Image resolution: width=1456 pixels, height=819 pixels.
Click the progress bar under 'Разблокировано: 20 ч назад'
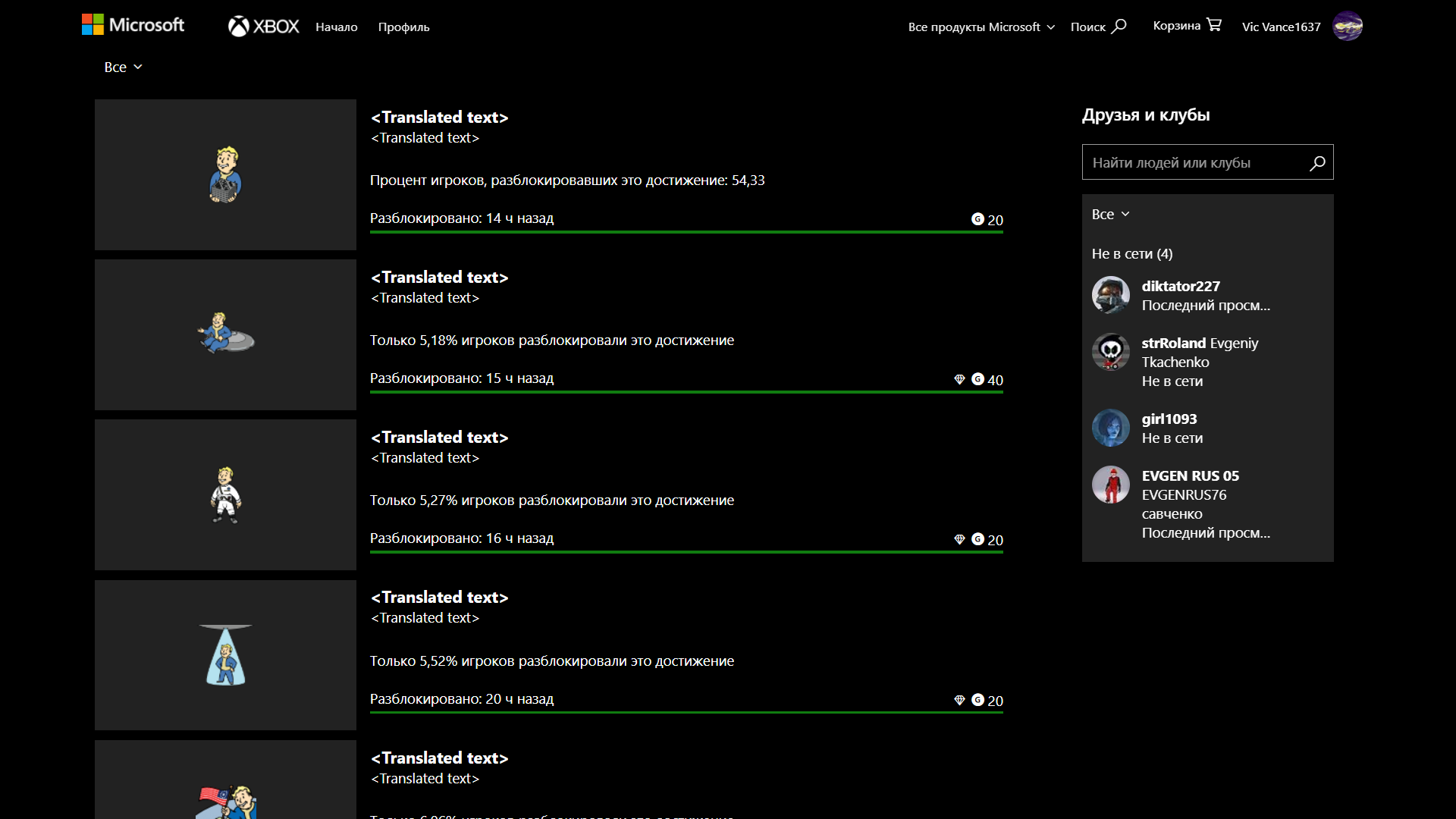pyautogui.click(x=686, y=712)
